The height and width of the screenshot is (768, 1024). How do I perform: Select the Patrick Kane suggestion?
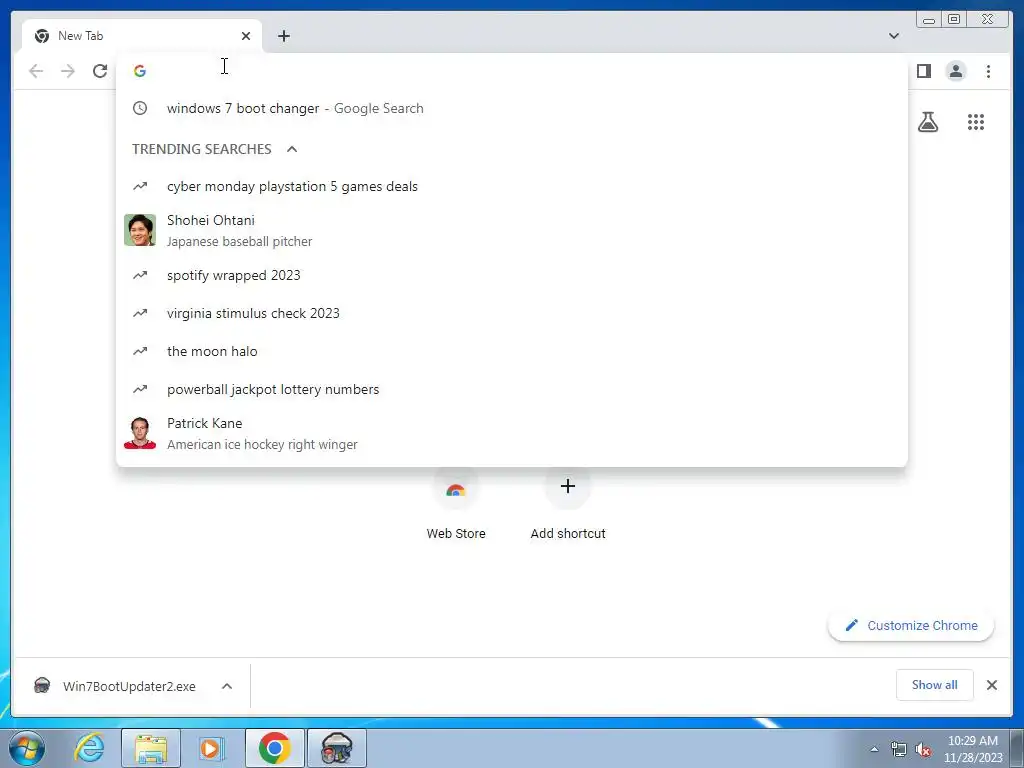[511, 434]
